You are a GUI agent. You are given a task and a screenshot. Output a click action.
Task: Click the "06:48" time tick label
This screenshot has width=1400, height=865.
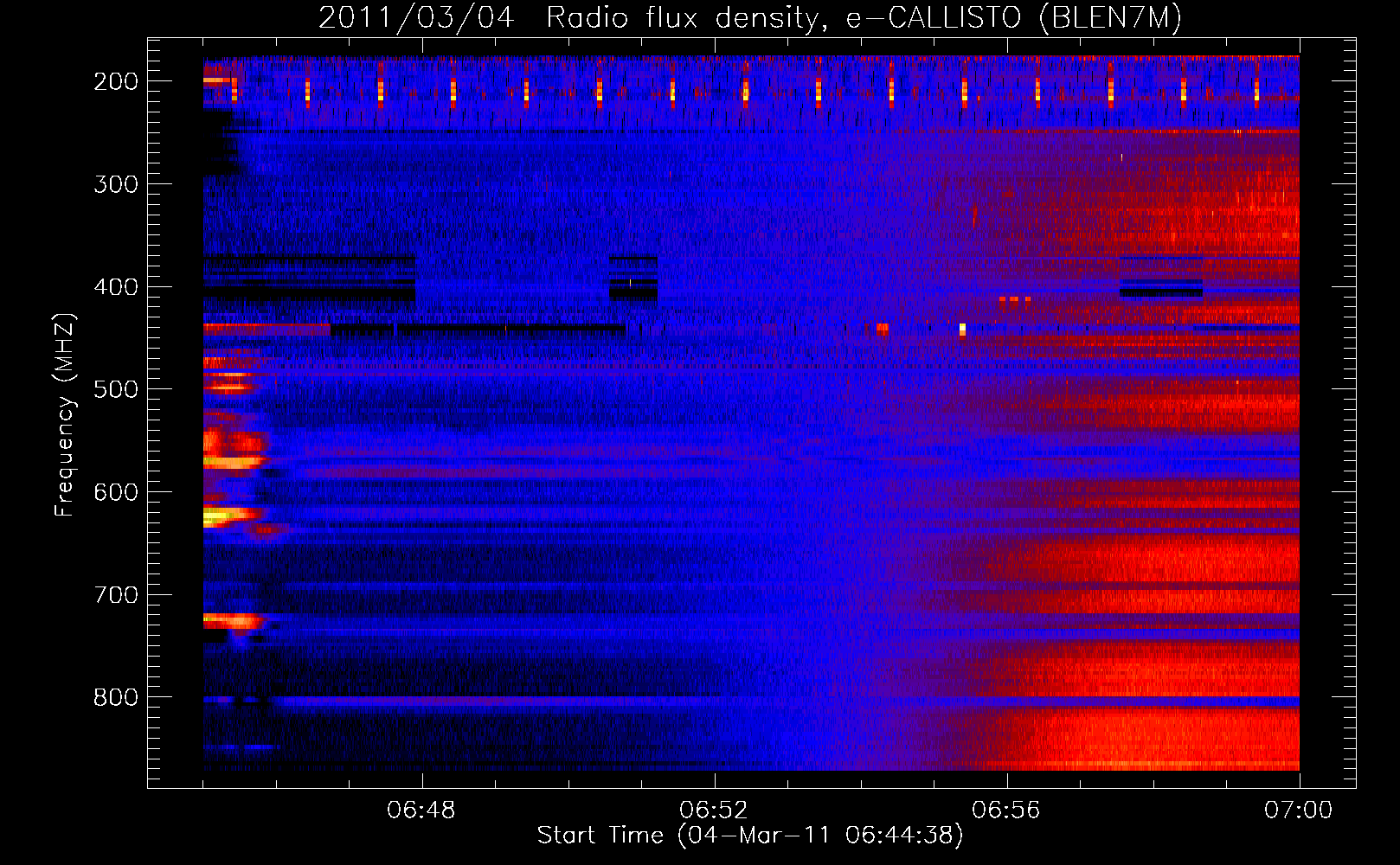pyautogui.click(x=421, y=811)
